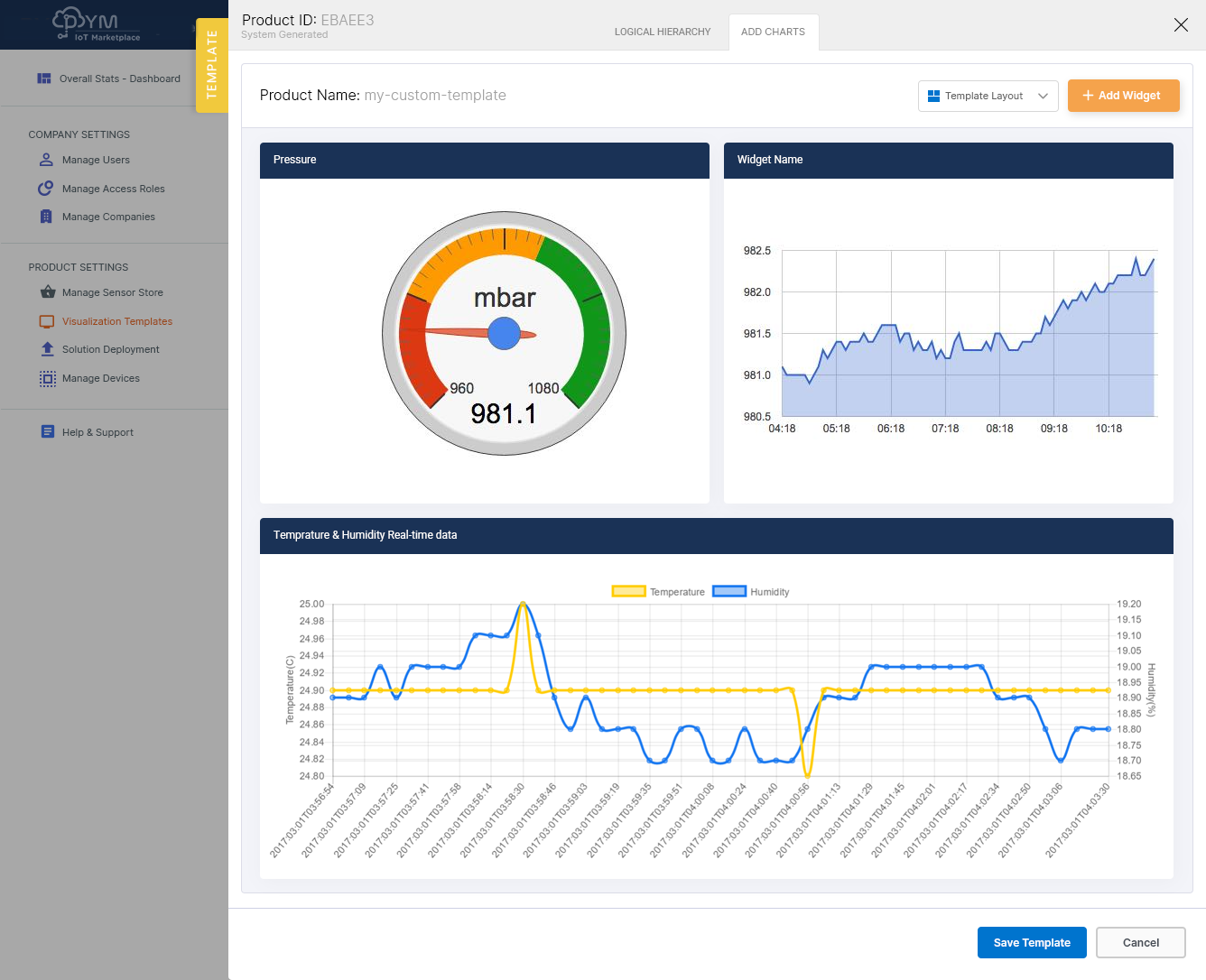Save the template
The image size is (1206, 980).
coord(1031,942)
